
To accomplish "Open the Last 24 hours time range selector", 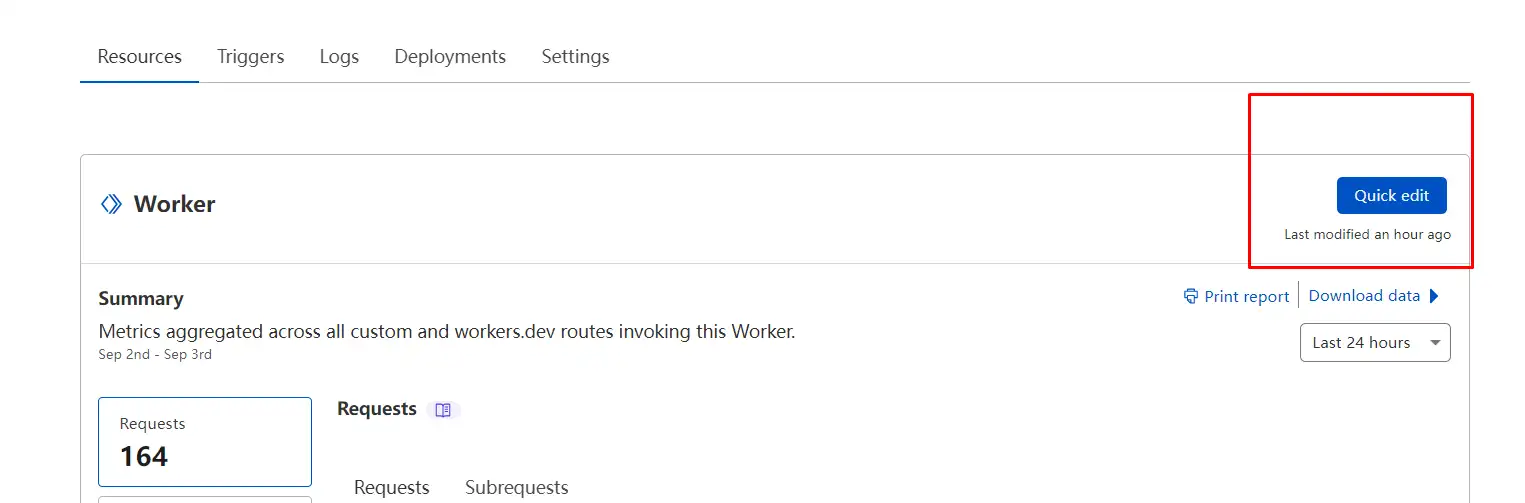I will (1375, 342).
